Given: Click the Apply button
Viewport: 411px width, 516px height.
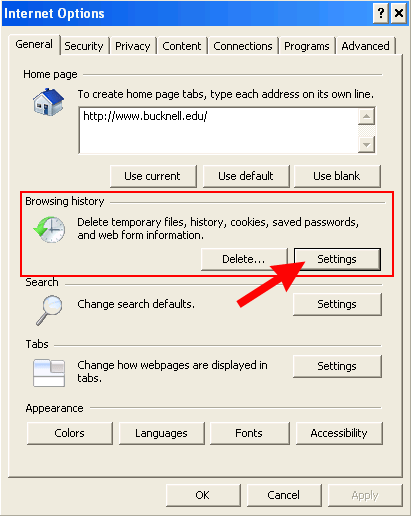Looking at the screenshot, I should [365, 495].
